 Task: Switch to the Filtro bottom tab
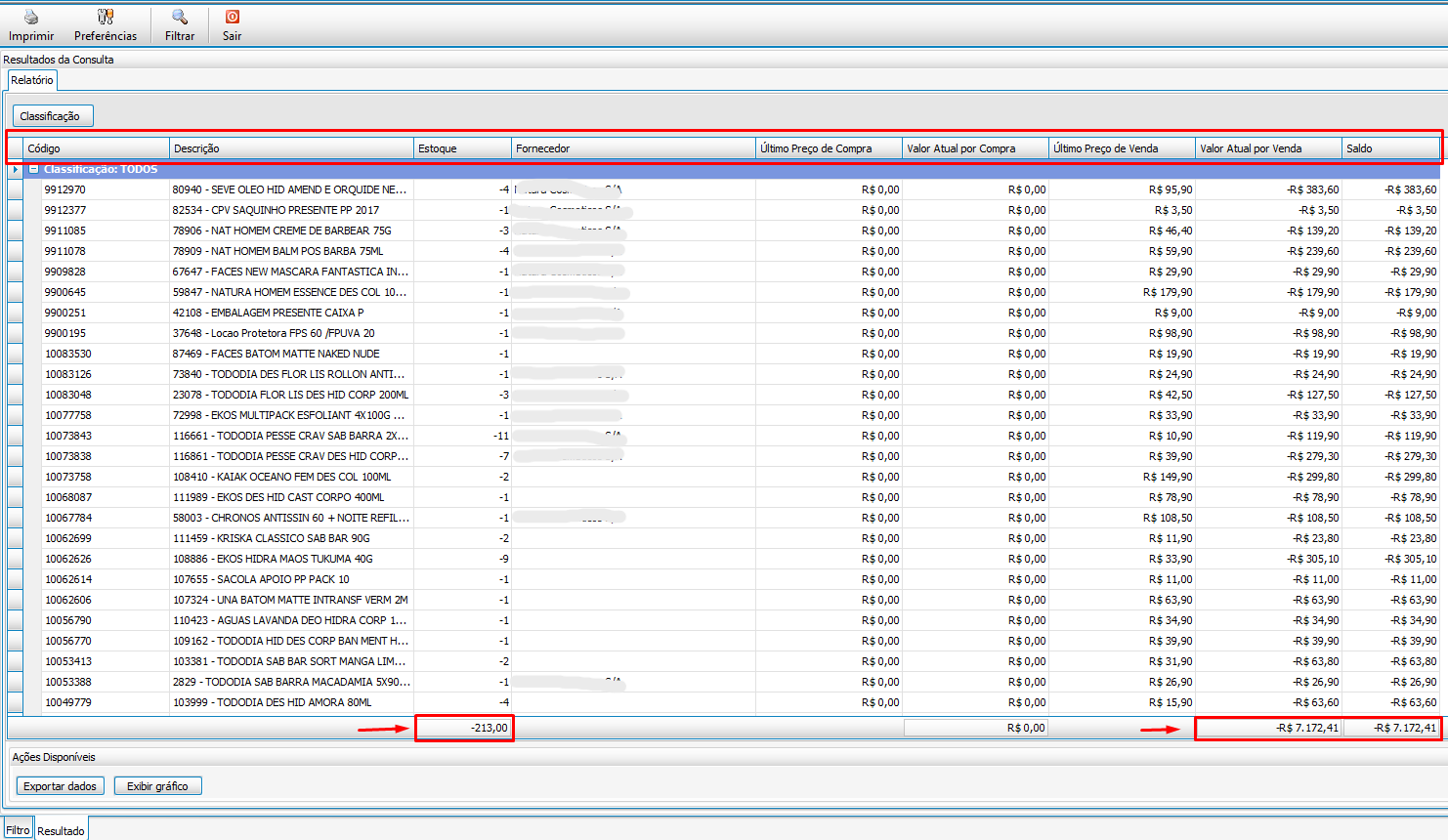click(x=18, y=830)
